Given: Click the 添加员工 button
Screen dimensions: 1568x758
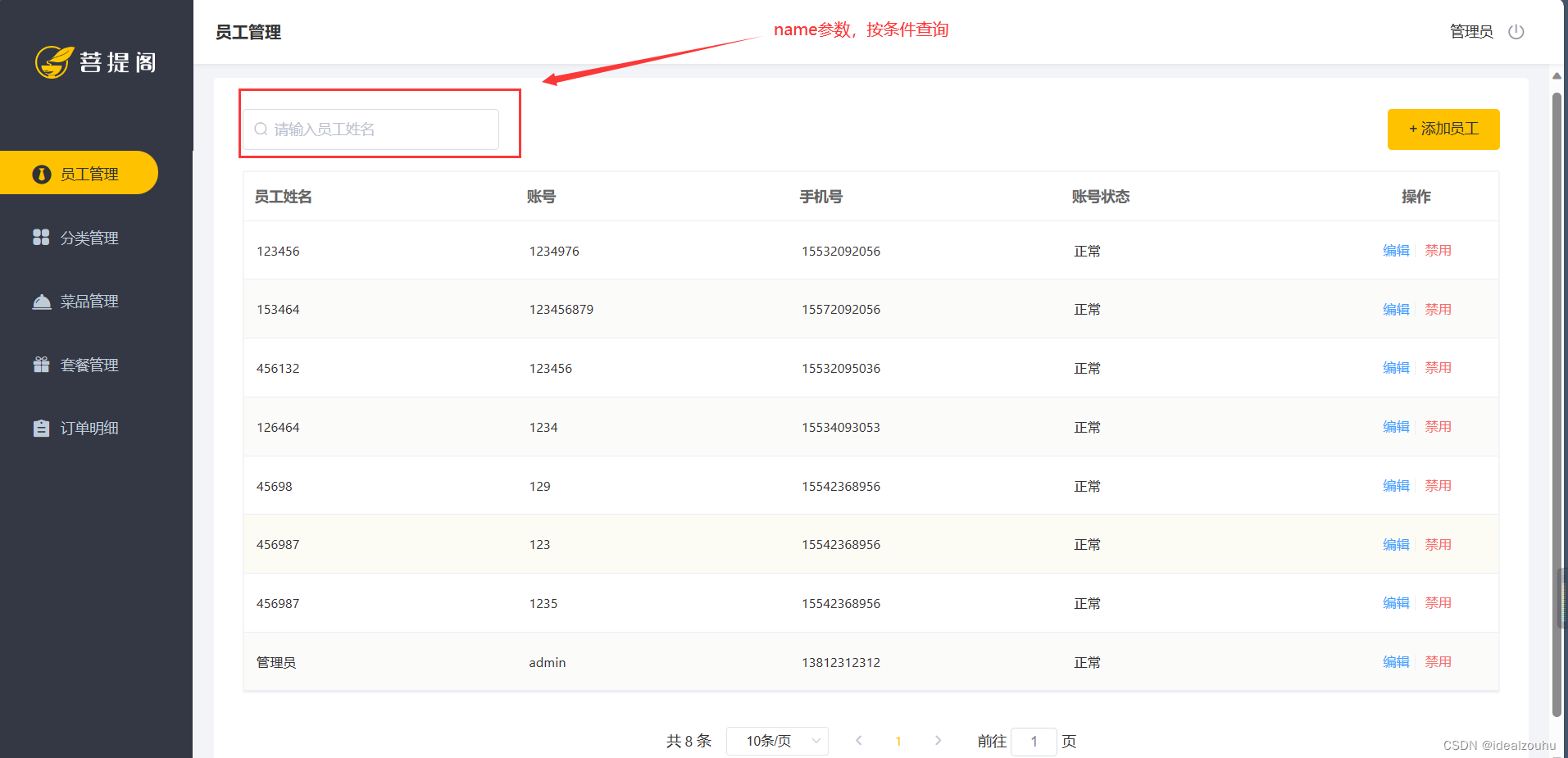Looking at the screenshot, I should tap(1443, 129).
